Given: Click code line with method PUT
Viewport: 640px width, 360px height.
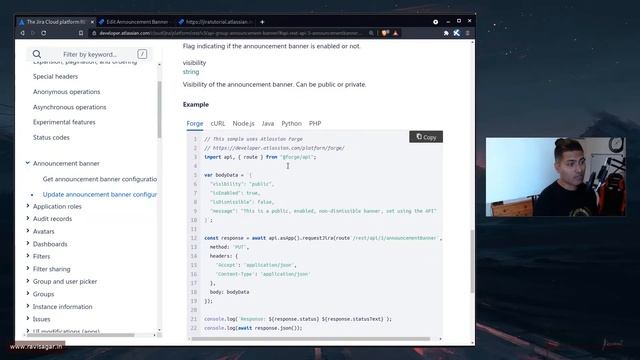Looking at the screenshot, I should (229, 247).
